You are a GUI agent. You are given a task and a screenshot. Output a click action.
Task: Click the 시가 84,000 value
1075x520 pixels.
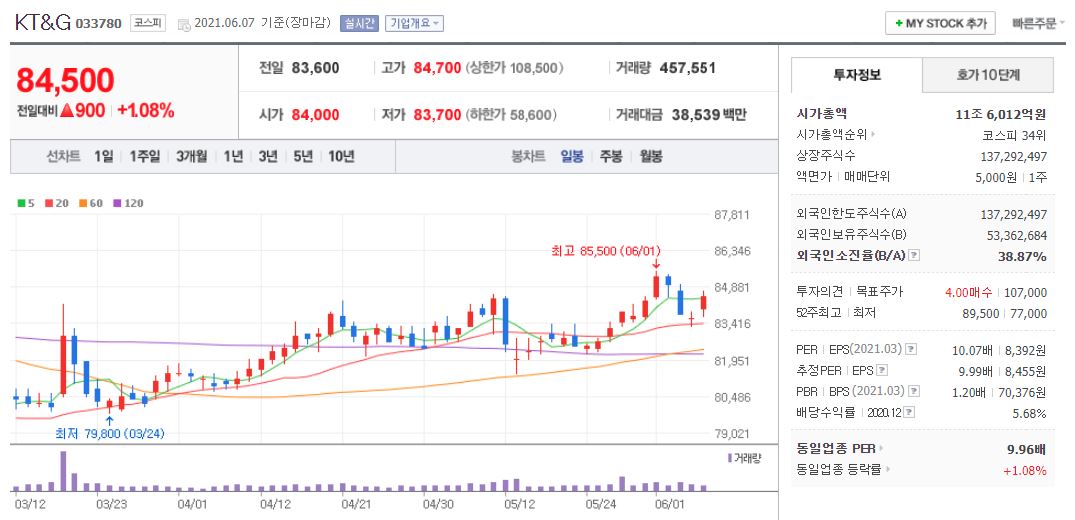pyautogui.click(x=315, y=115)
